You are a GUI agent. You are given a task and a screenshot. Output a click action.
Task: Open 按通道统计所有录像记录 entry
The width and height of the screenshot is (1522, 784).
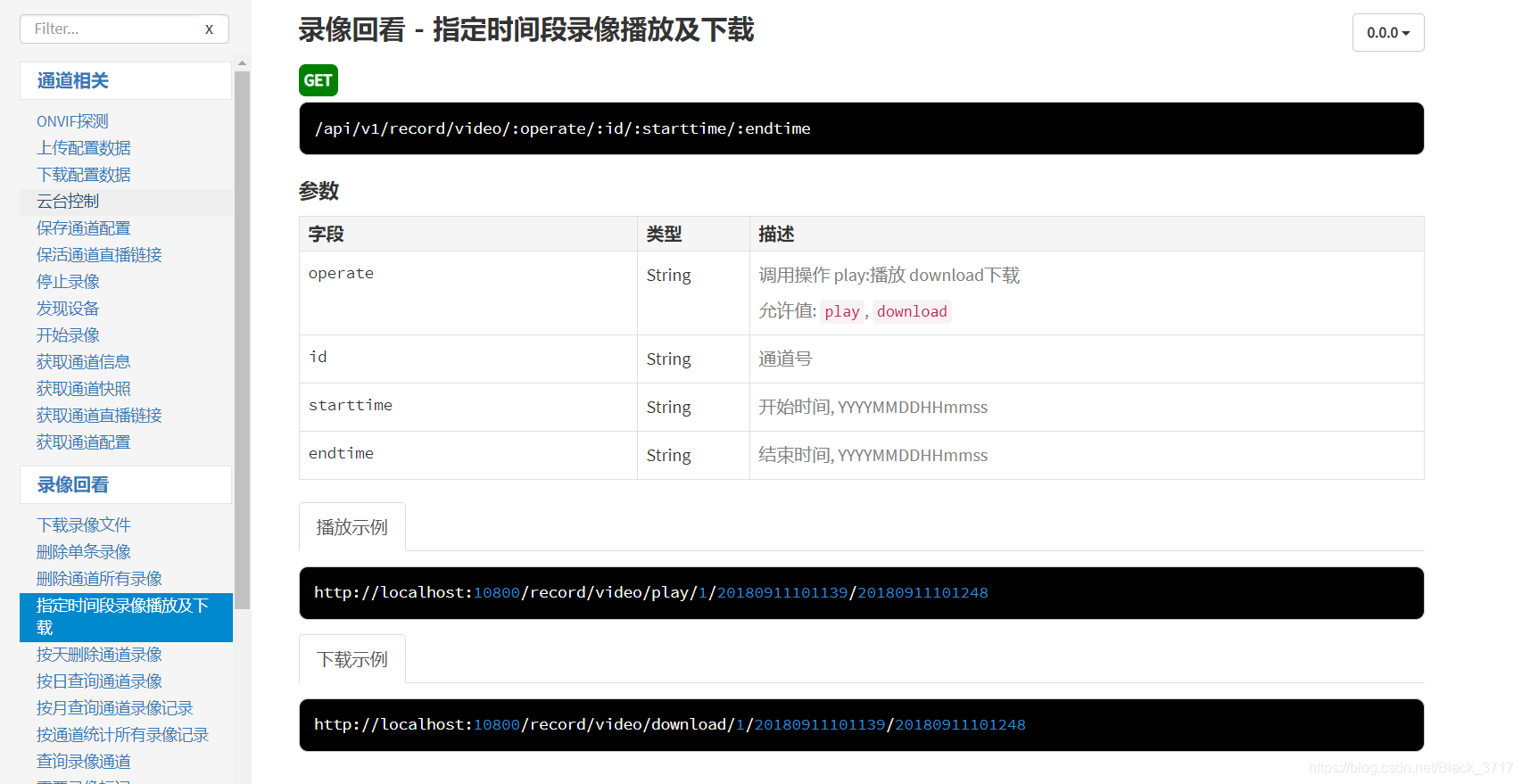(122, 735)
